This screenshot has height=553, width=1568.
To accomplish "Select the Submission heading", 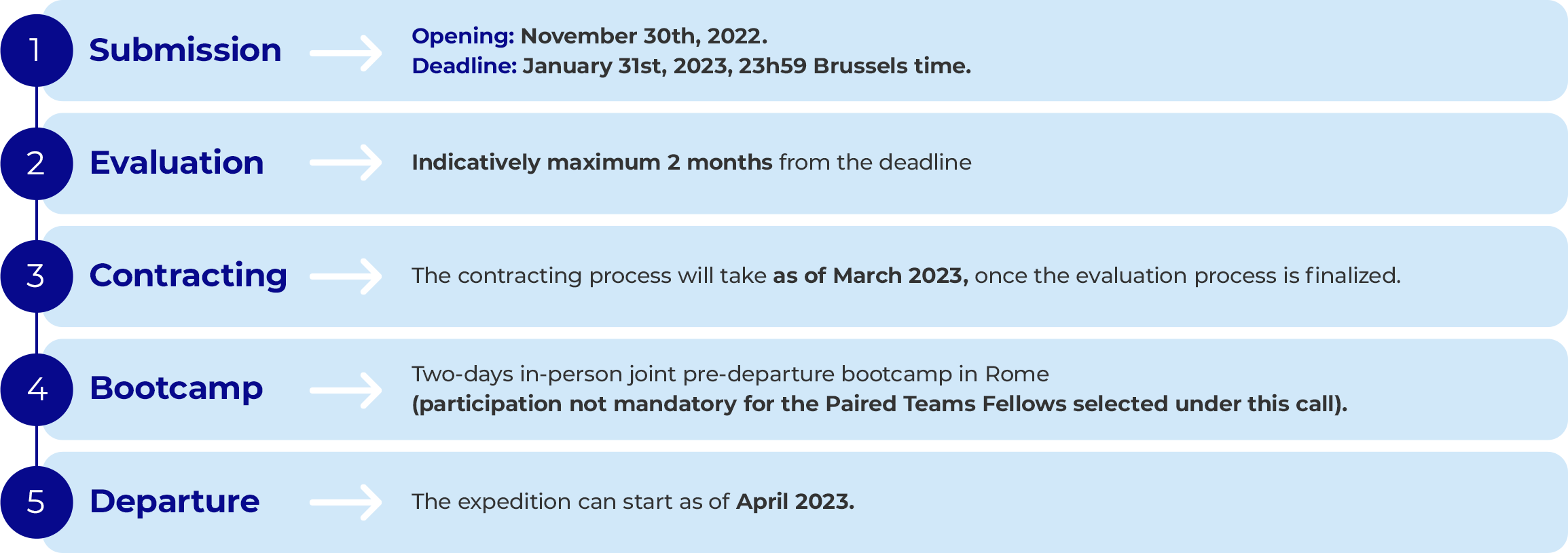I will pos(185,50).
